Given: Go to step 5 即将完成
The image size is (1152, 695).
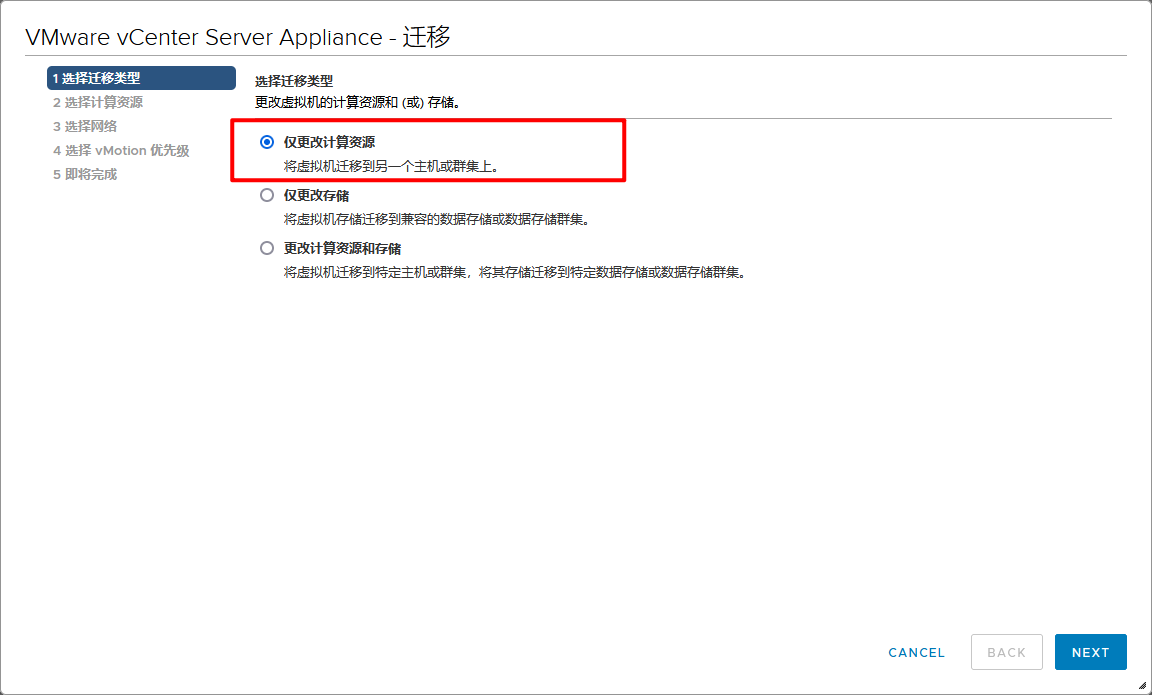Looking at the screenshot, I should 85,174.
